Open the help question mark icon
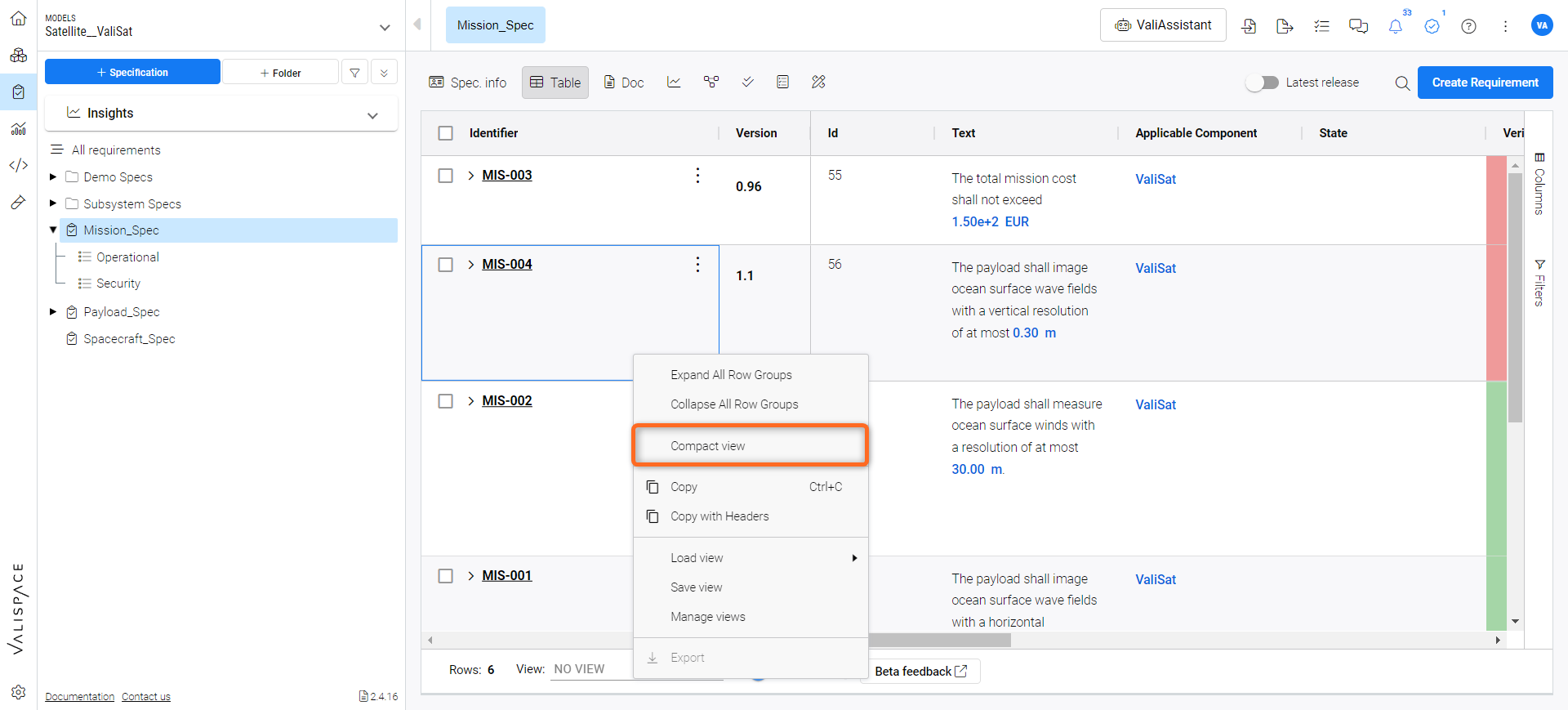Image resolution: width=1568 pixels, height=710 pixels. (x=1468, y=26)
